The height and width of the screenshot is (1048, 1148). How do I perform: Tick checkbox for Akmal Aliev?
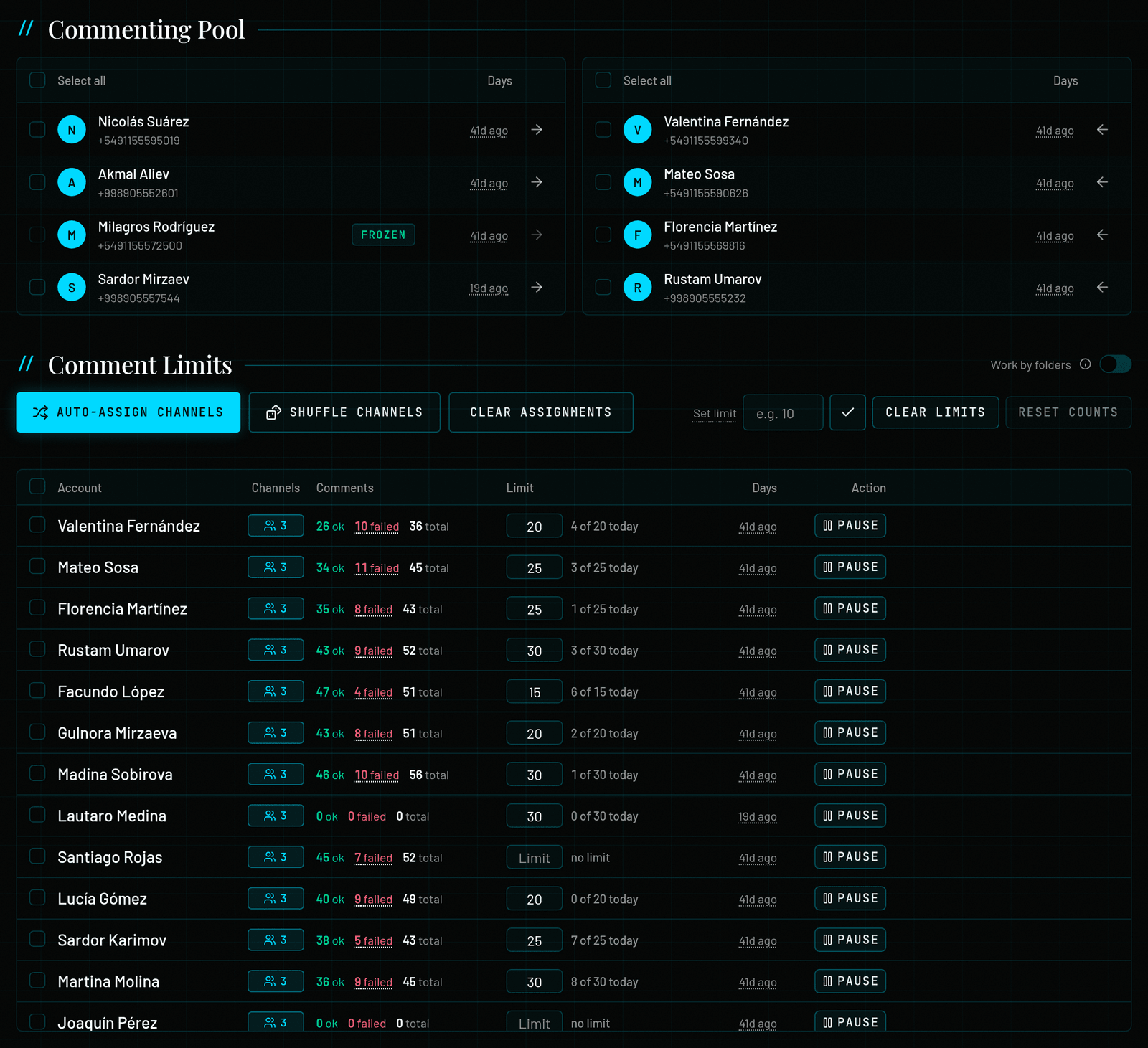(37, 182)
